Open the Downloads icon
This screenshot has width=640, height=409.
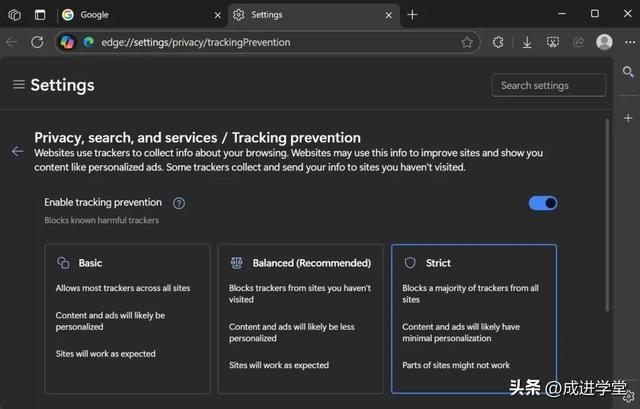pos(527,42)
